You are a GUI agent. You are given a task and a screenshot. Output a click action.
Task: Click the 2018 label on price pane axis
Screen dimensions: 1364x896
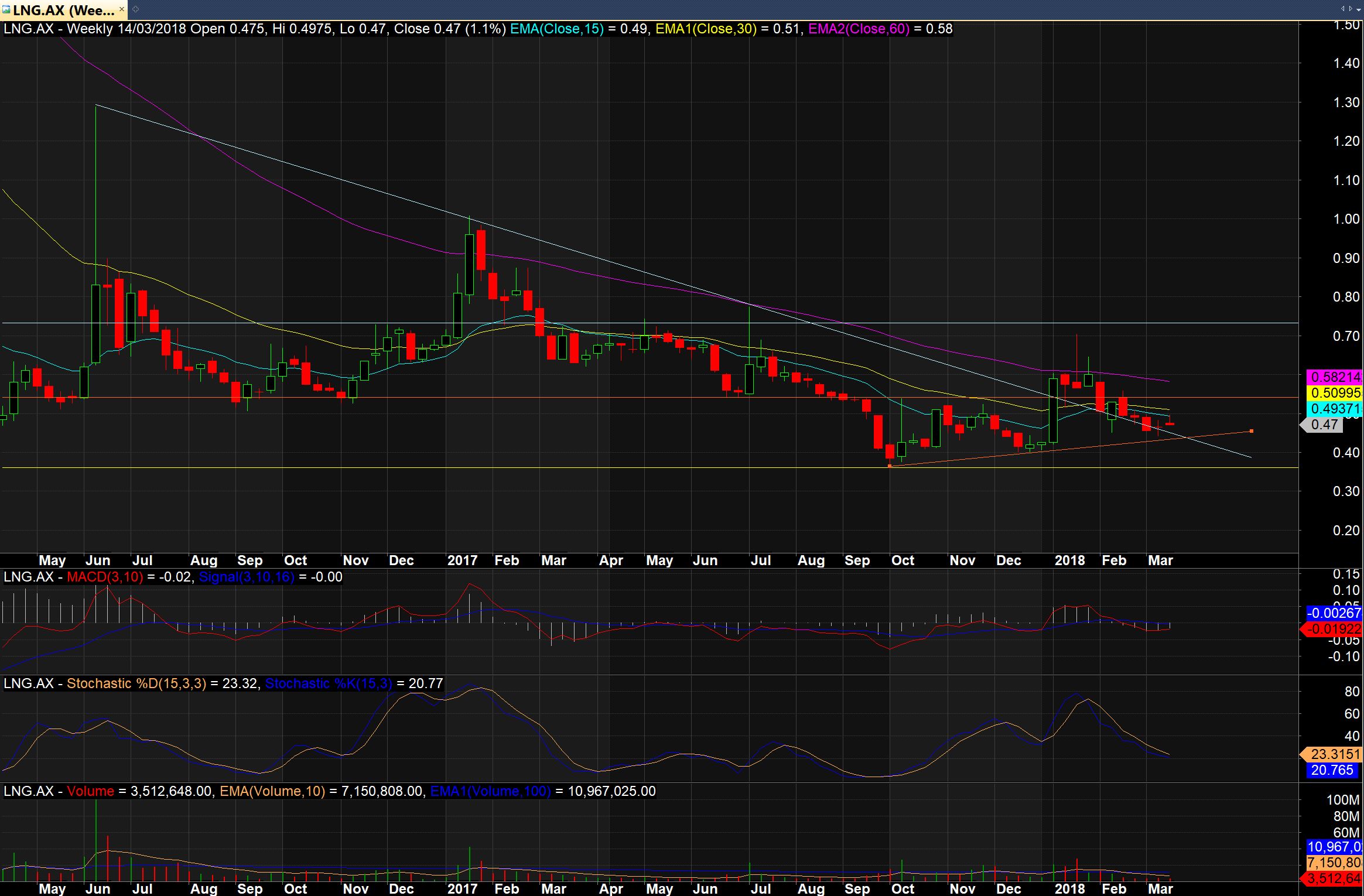tap(1069, 560)
